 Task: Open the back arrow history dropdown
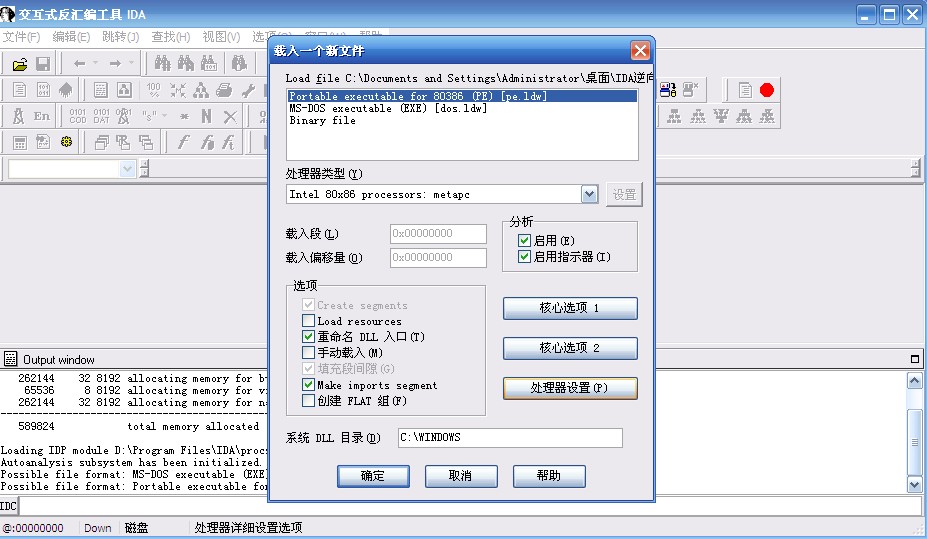point(95,63)
